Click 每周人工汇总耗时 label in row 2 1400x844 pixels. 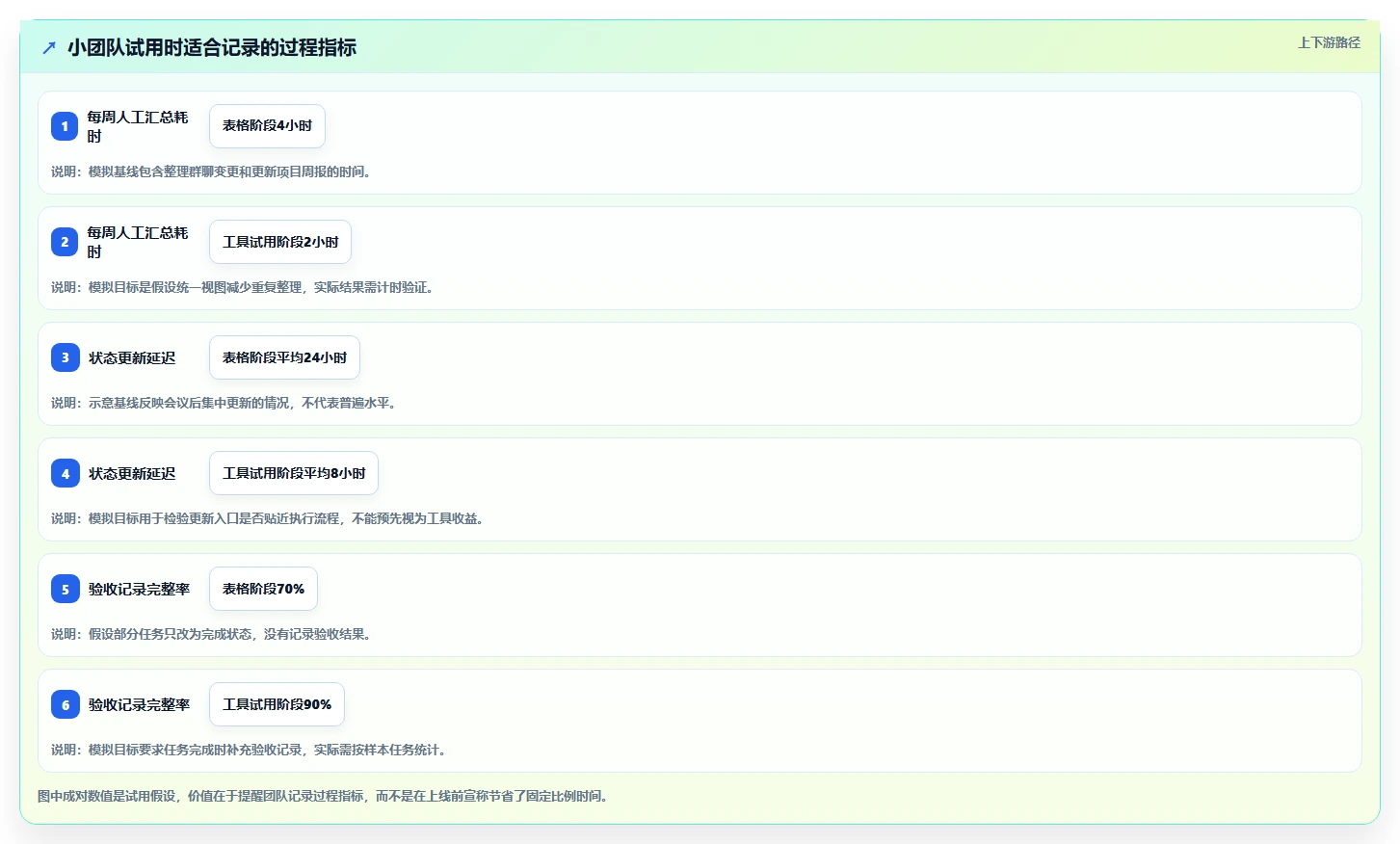coord(138,242)
